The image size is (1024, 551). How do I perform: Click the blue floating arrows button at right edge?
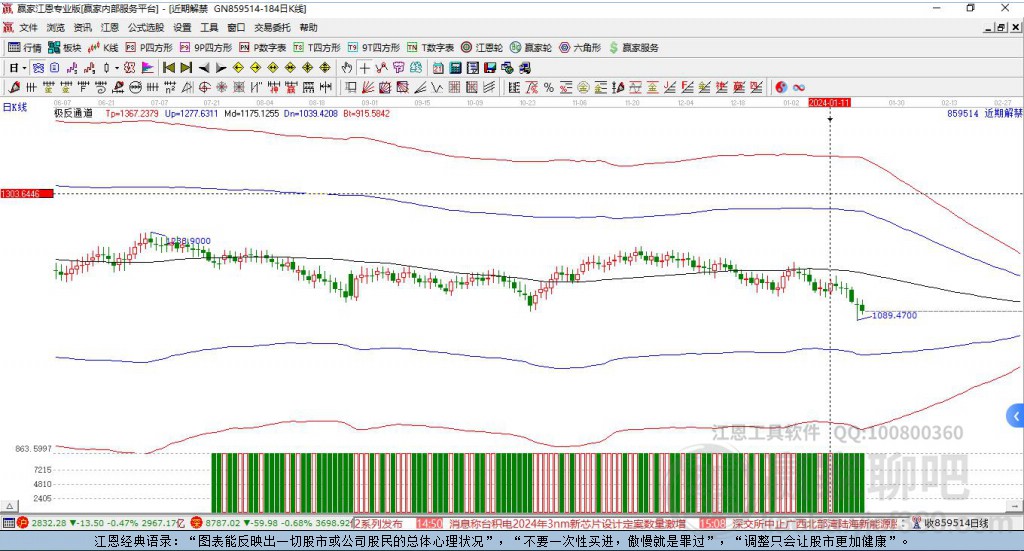click(1016, 415)
